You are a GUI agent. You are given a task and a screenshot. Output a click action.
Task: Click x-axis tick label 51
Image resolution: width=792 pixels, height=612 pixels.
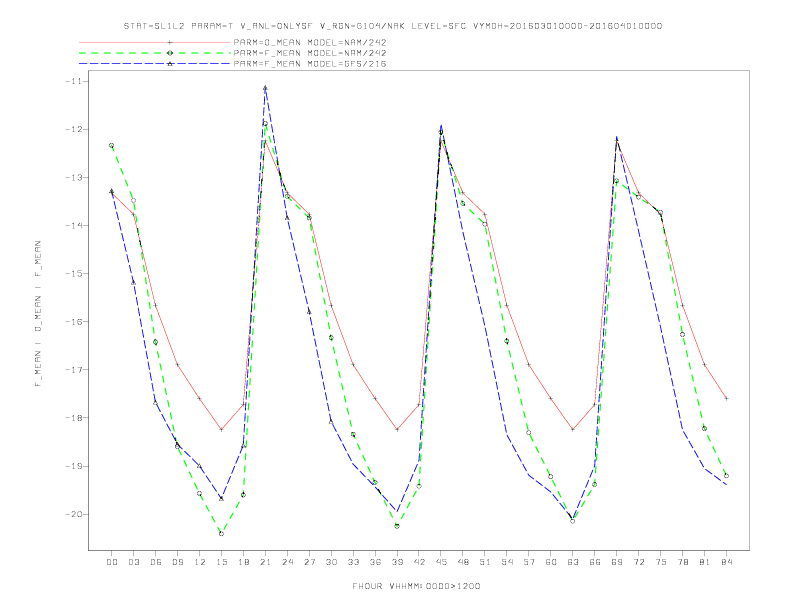(485, 562)
